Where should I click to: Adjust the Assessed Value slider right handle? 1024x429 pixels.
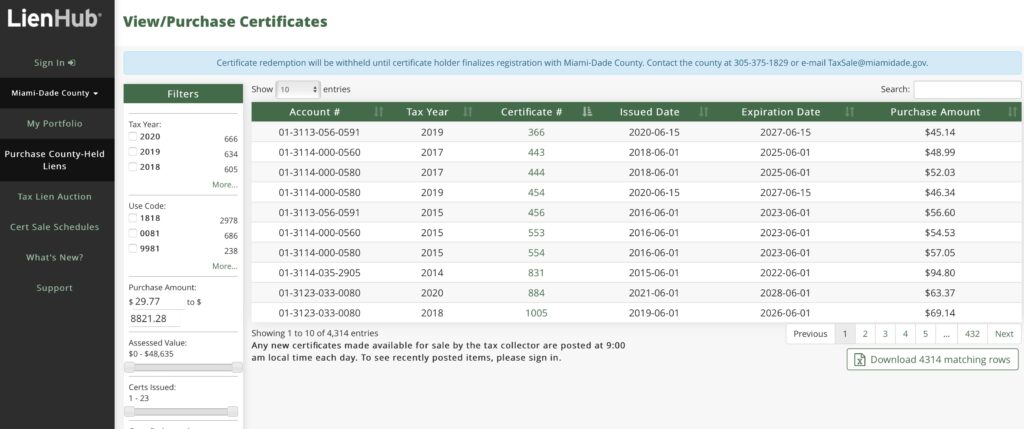coord(237,368)
